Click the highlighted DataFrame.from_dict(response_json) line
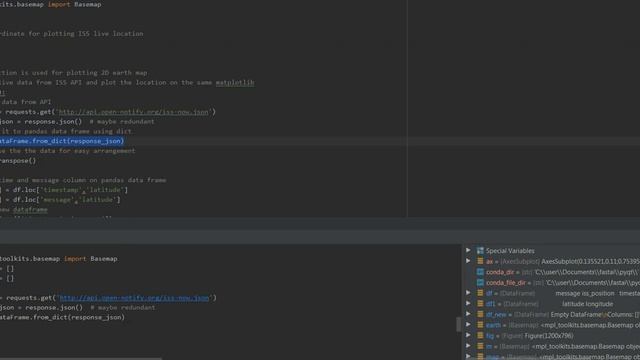This screenshot has width=640, height=360. (62, 141)
